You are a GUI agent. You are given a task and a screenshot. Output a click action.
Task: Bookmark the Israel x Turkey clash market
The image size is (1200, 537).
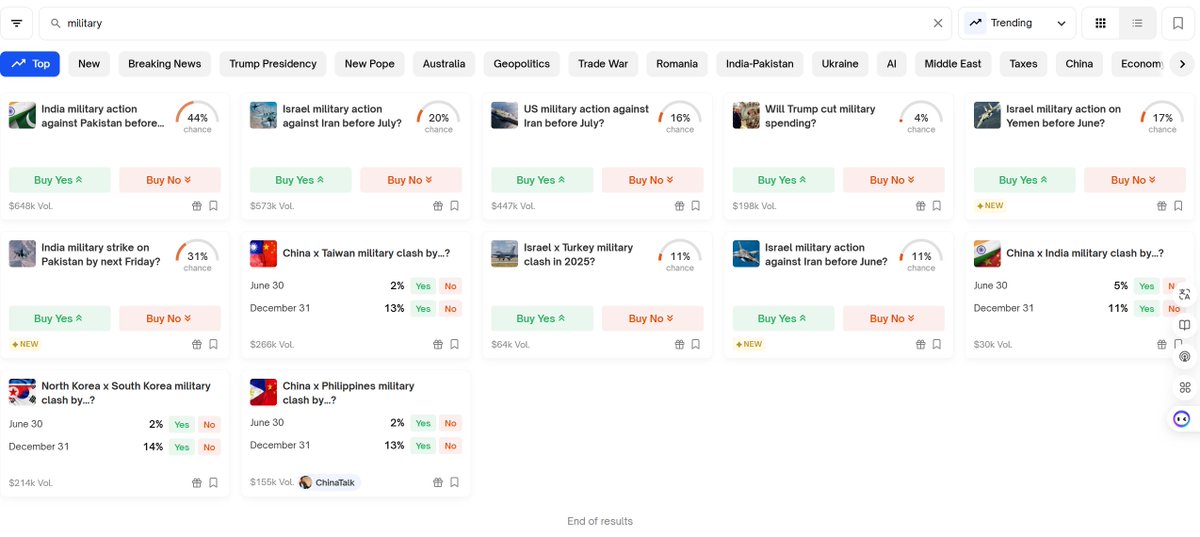(695, 344)
